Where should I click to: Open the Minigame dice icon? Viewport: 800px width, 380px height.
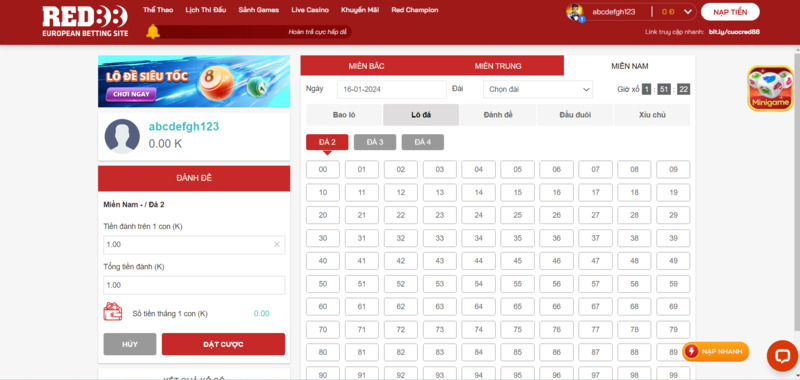click(x=770, y=88)
